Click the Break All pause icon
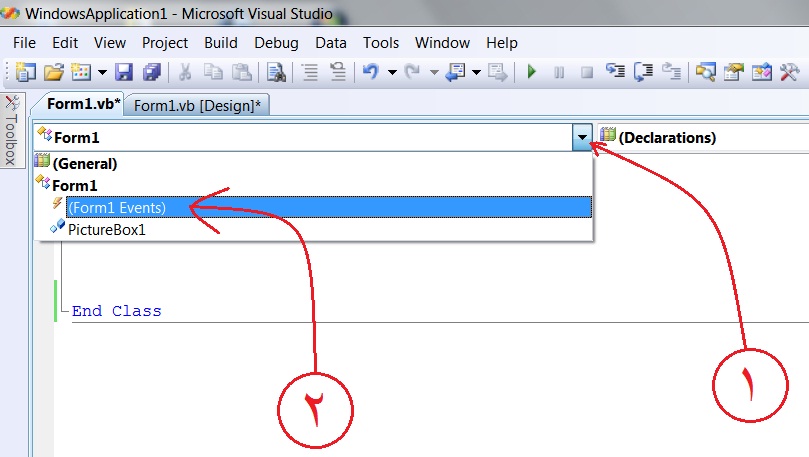Viewport: 809px width, 457px height. point(559,72)
